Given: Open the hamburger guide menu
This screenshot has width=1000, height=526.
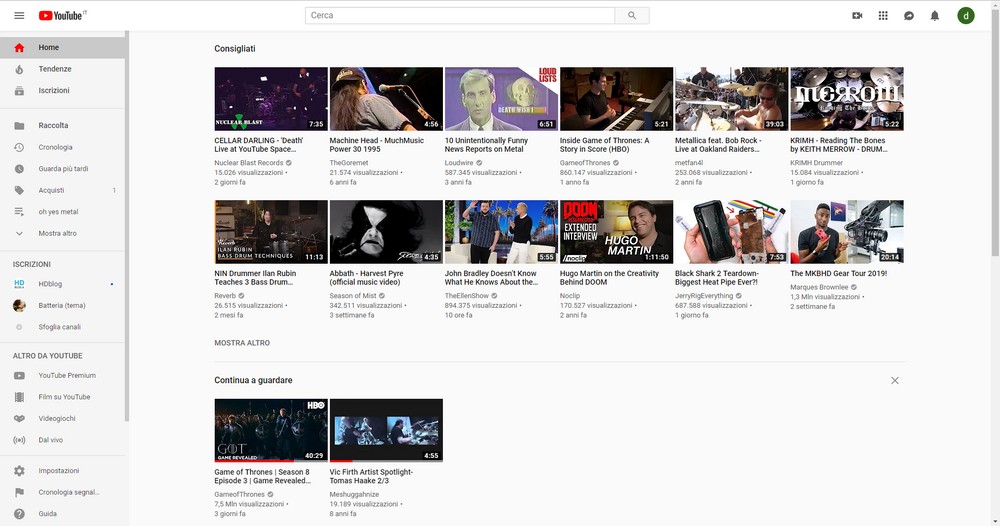Looking at the screenshot, I should coord(18,16).
